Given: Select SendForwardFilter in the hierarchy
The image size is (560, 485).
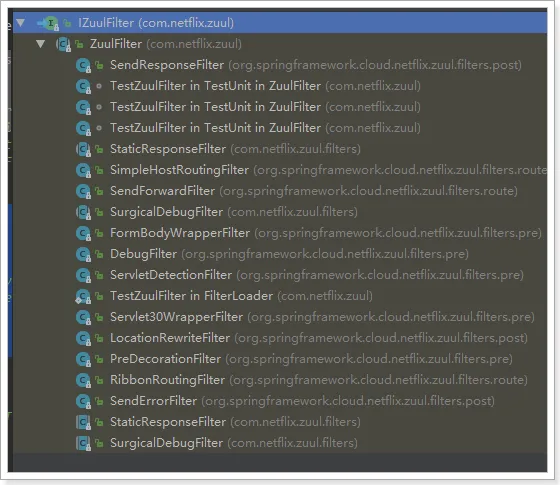Looking at the screenshot, I should 162,191.
